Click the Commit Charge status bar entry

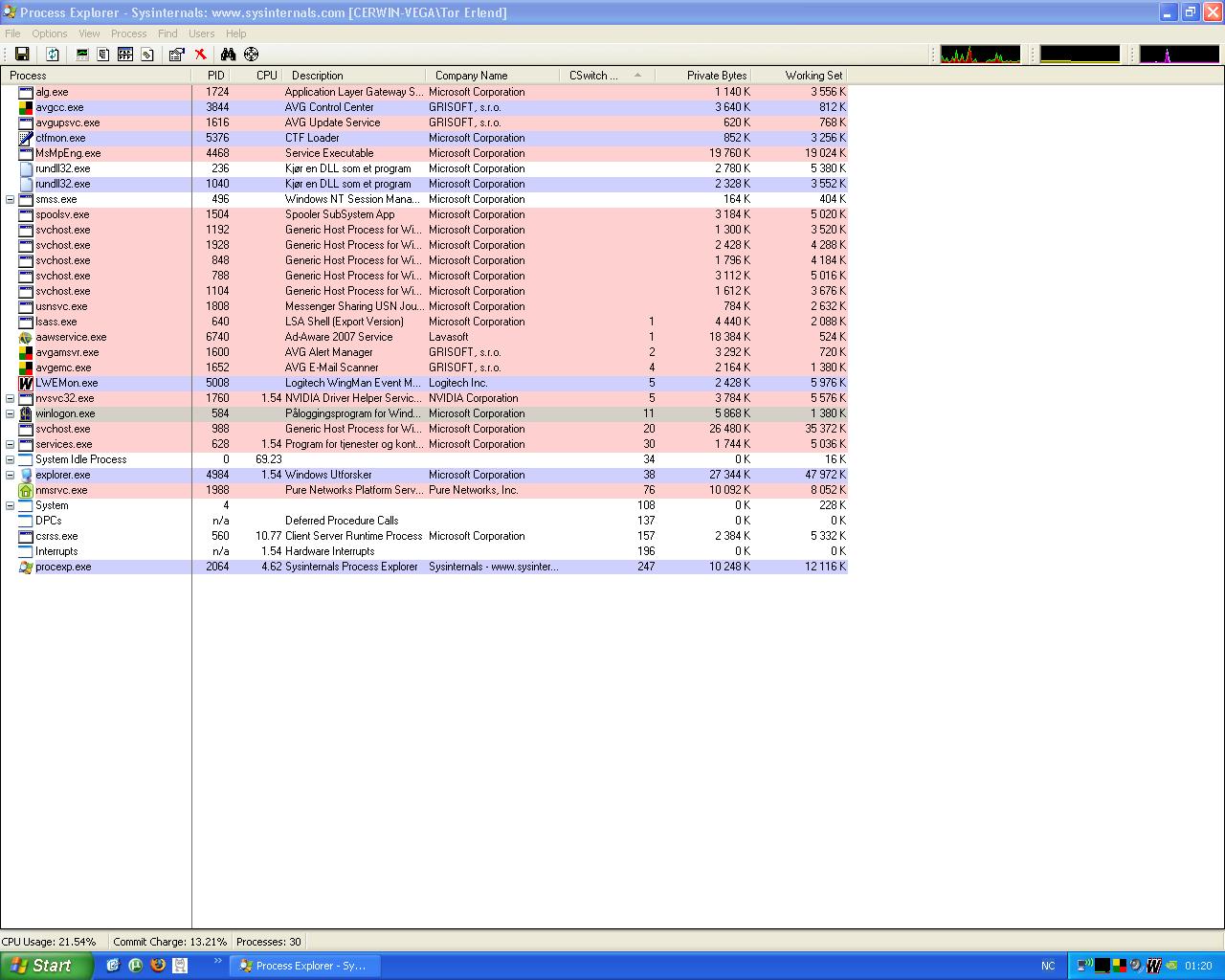pyautogui.click(x=170, y=942)
